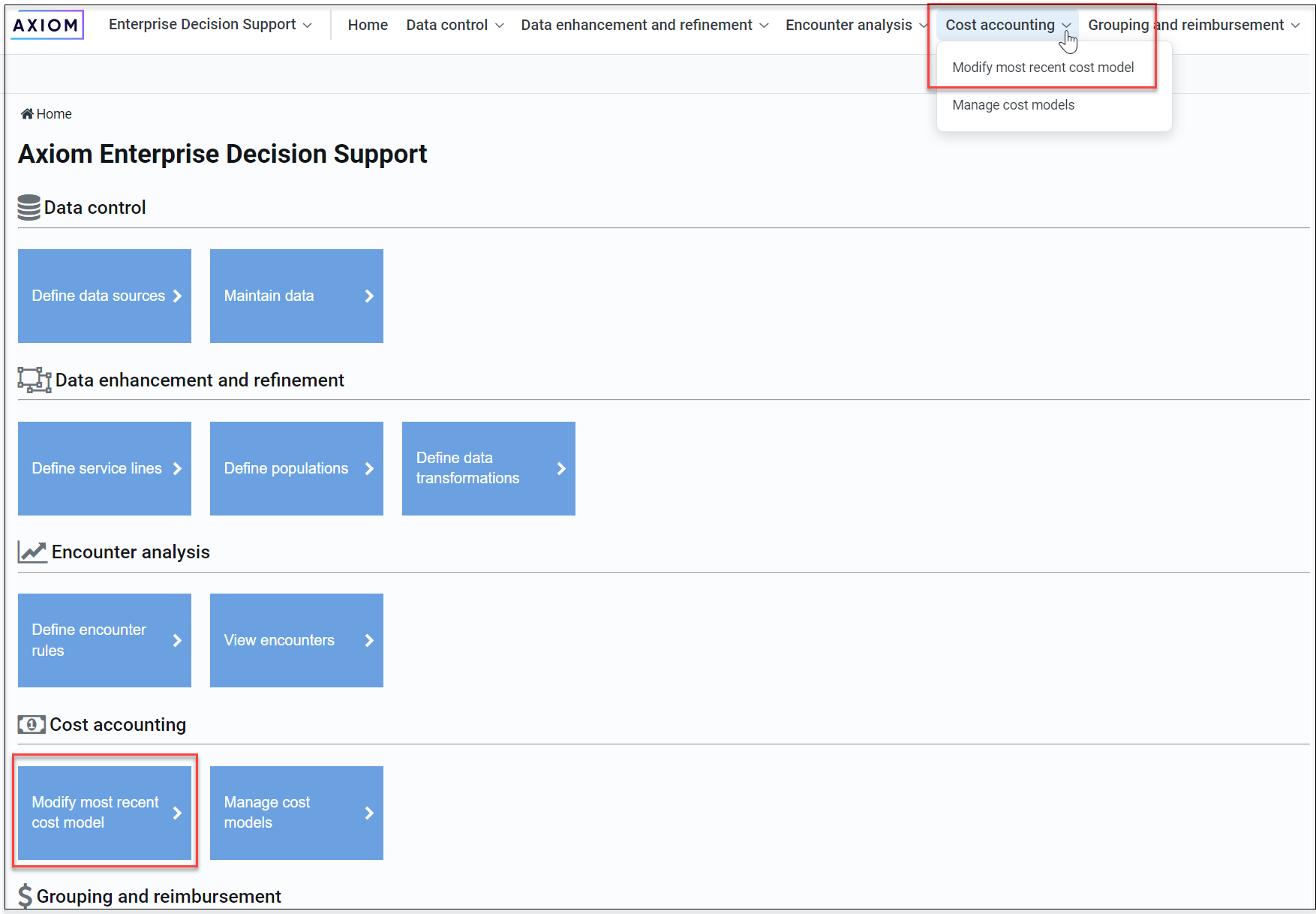The height and width of the screenshot is (914, 1316).
Task: Open the Define service lines tile
Action: click(x=104, y=468)
